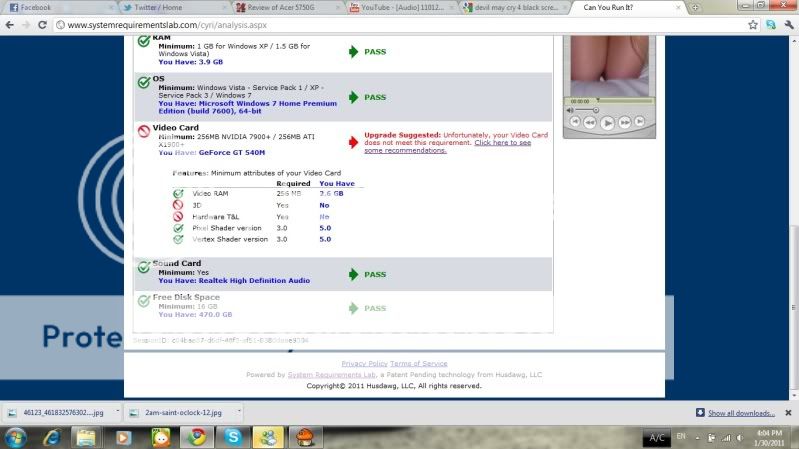The height and width of the screenshot is (449, 799).
Task: Expand options for 2am-saint-oclock-12.jpg download
Action: point(242,411)
